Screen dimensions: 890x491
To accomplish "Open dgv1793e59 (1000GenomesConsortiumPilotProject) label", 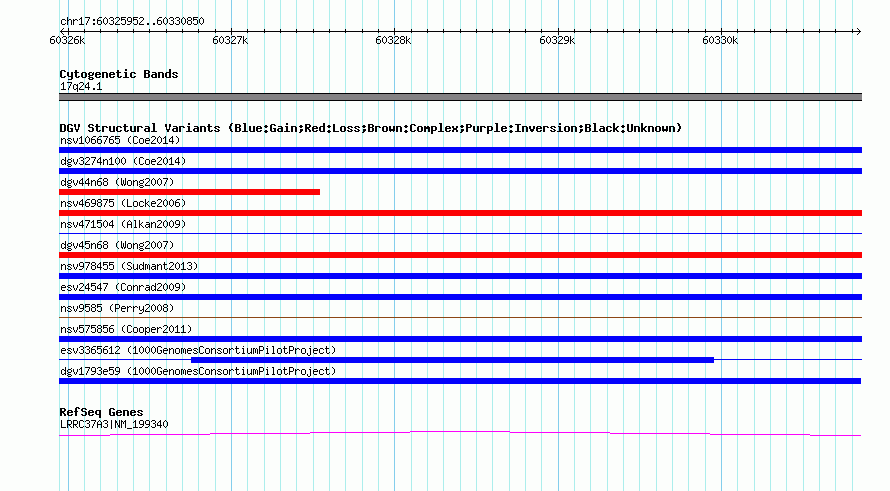I will (198, 371).
